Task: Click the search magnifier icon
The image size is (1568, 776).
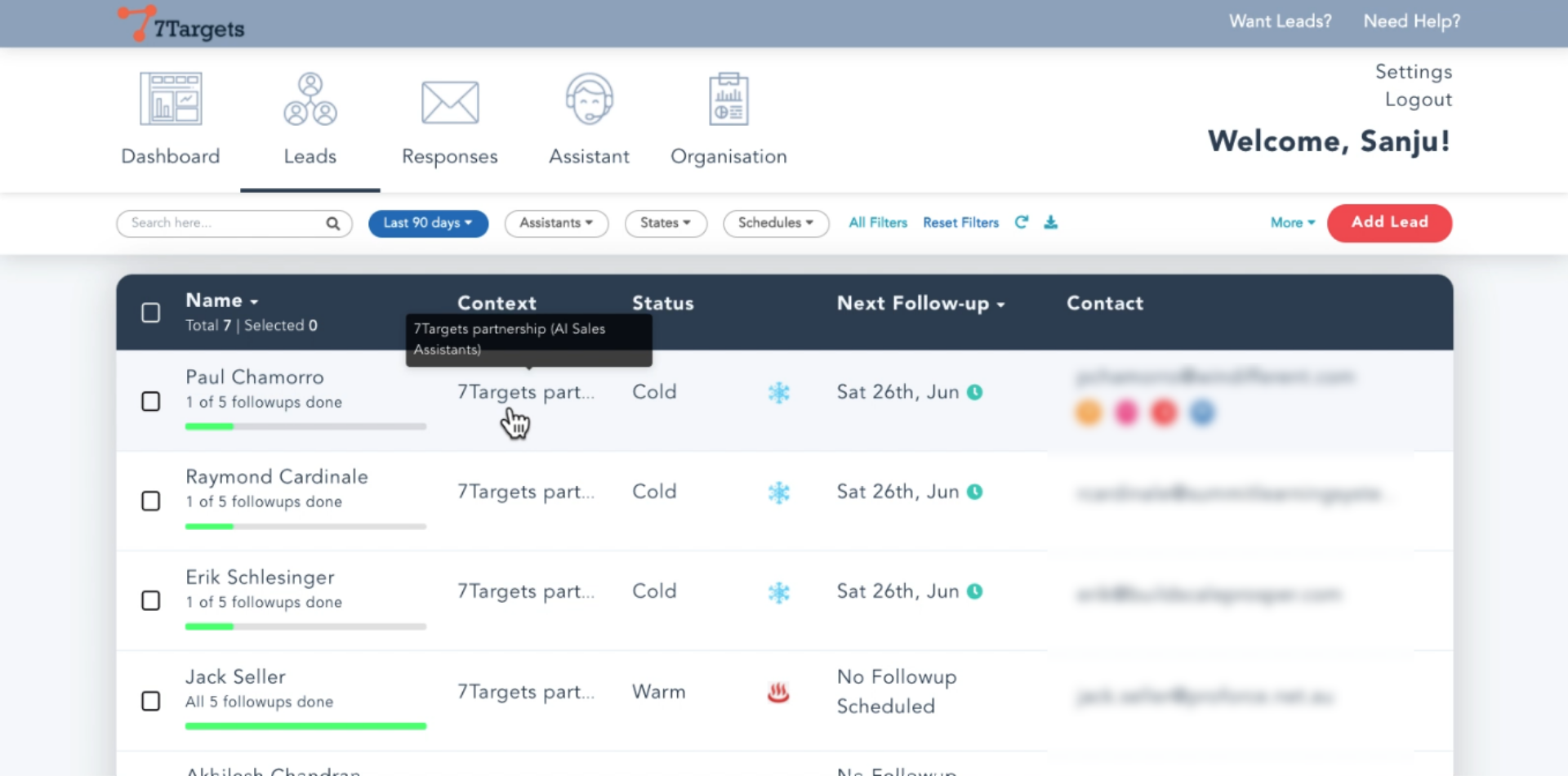Action: point(333,223)
